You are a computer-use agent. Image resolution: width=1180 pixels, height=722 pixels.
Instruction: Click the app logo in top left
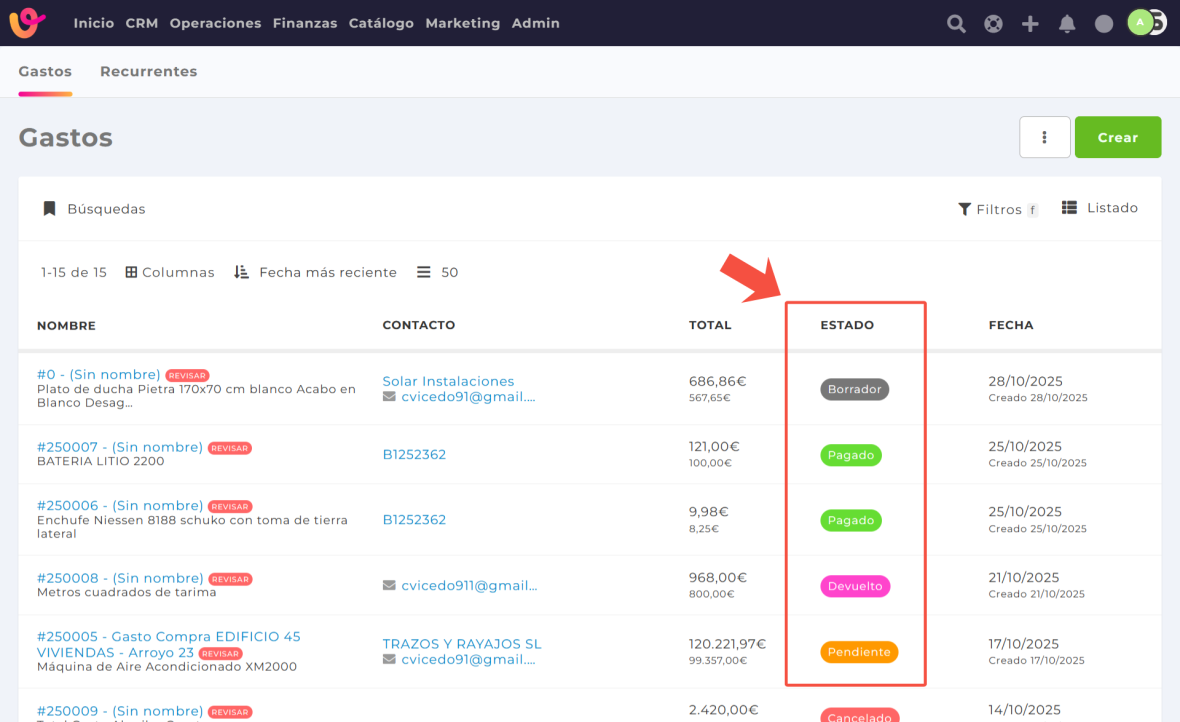pos(28,23)
